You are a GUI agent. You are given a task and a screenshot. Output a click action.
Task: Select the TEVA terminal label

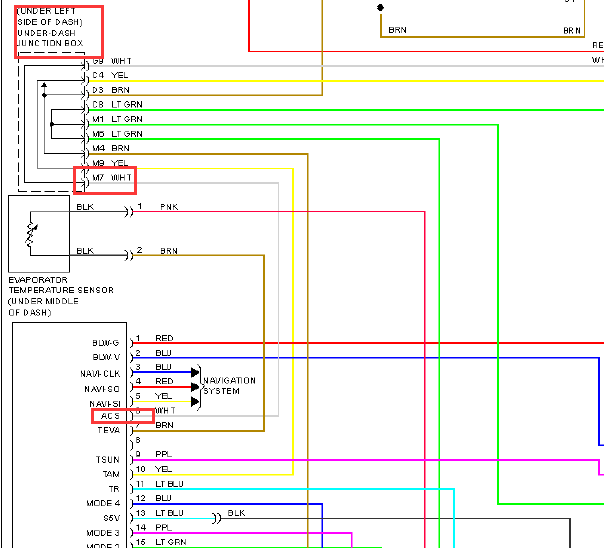click(x=109, y=430)
